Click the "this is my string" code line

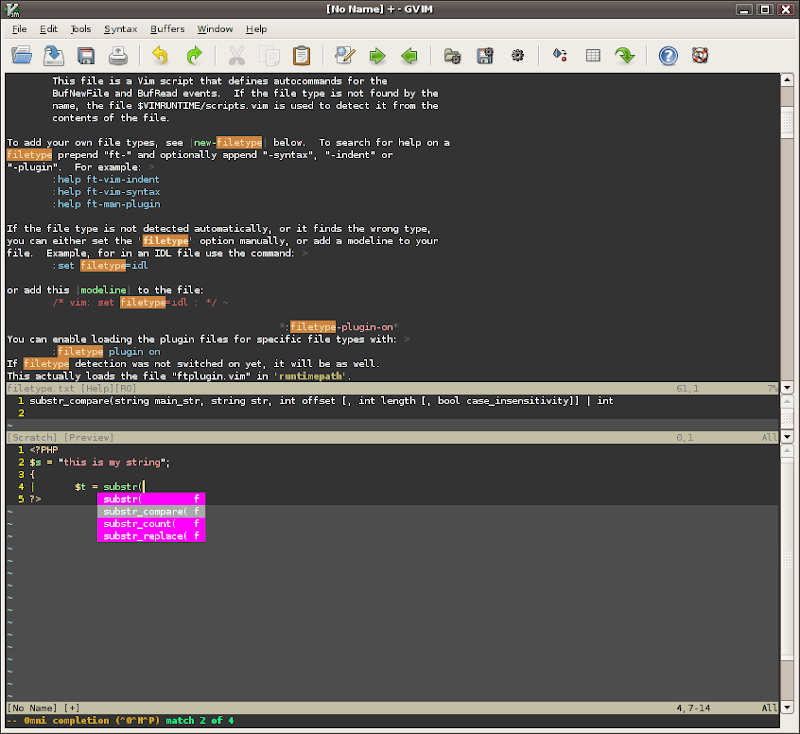99,462
